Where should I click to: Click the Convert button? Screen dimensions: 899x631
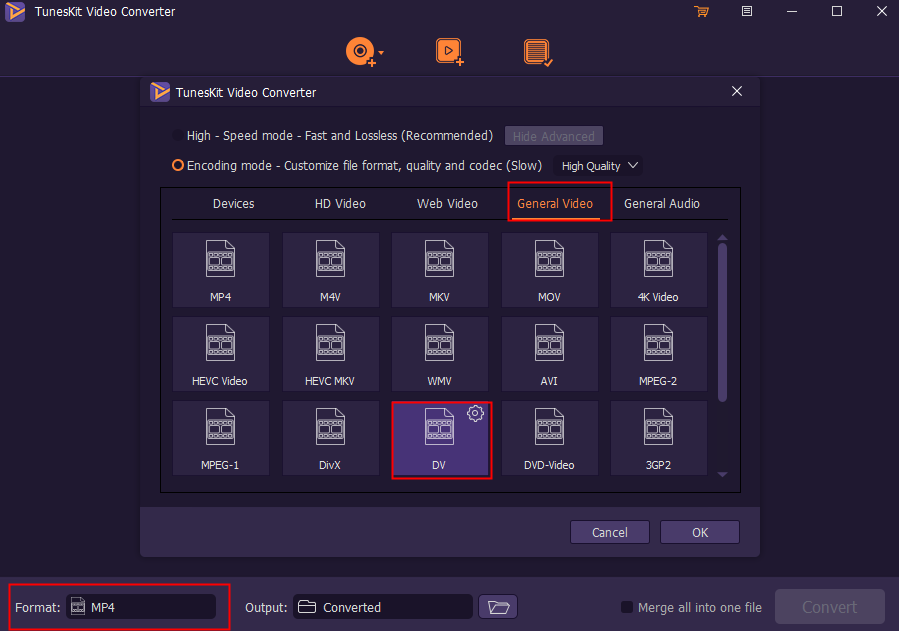click(x=830, y=607)
